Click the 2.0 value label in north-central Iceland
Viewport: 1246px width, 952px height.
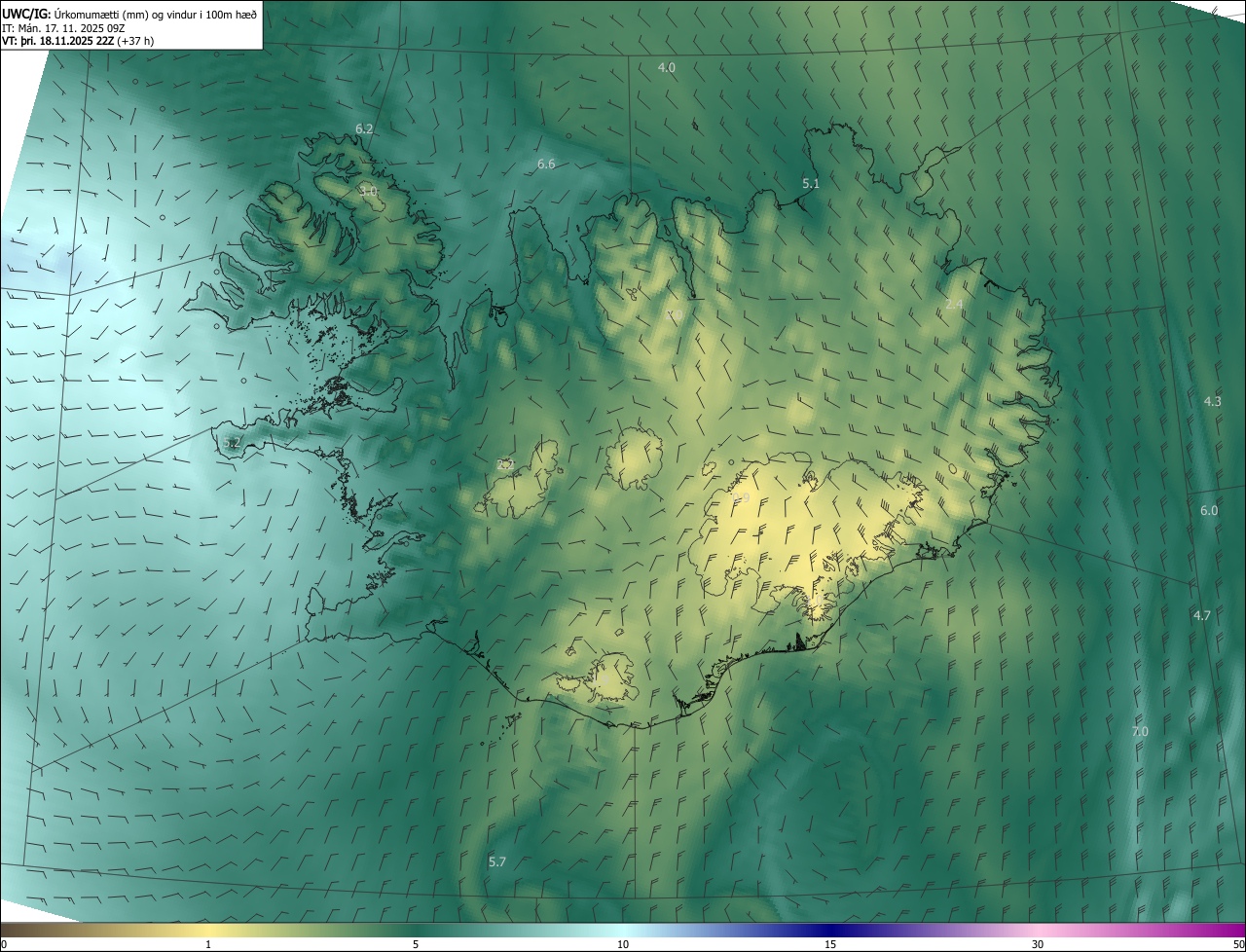pos(674,314)
